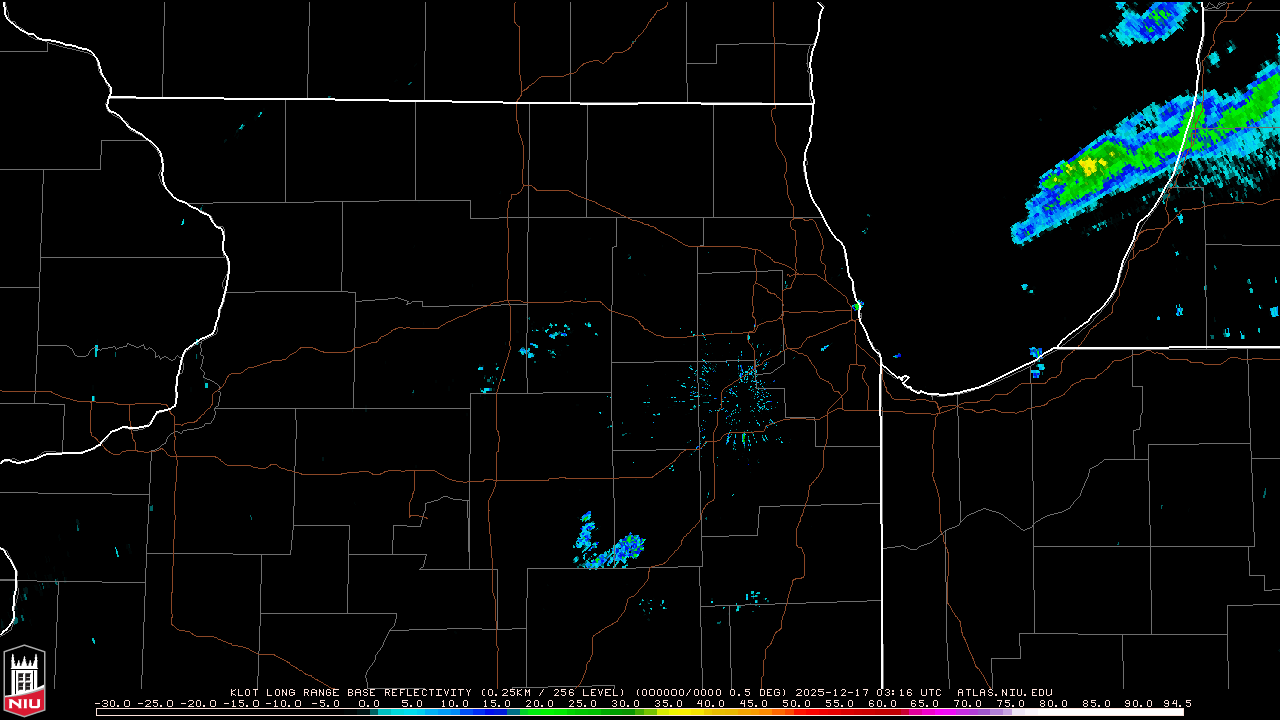Click the -30.0 label on the scale
This screenshot has width=1280, height=720.
[113, 703]
